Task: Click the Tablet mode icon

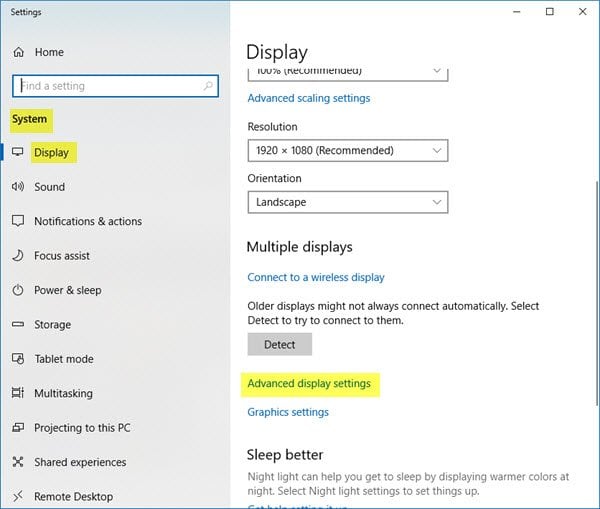Action: pos(18,359)
